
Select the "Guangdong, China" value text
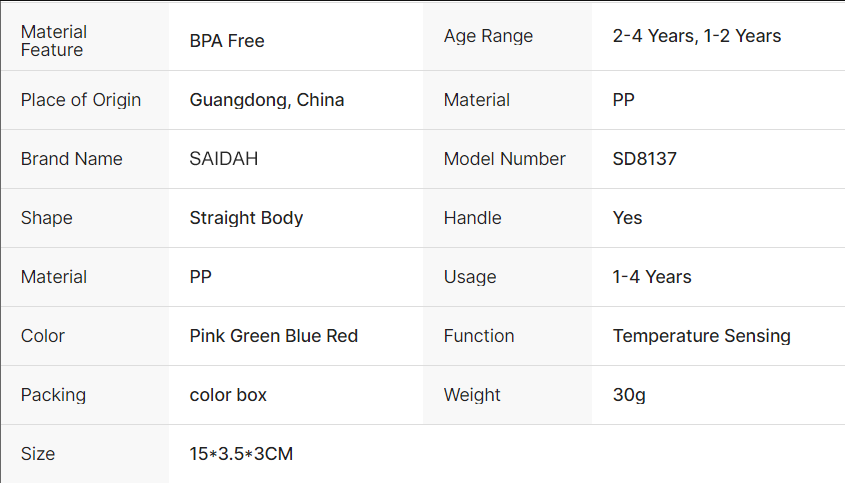tap(267, 100)
